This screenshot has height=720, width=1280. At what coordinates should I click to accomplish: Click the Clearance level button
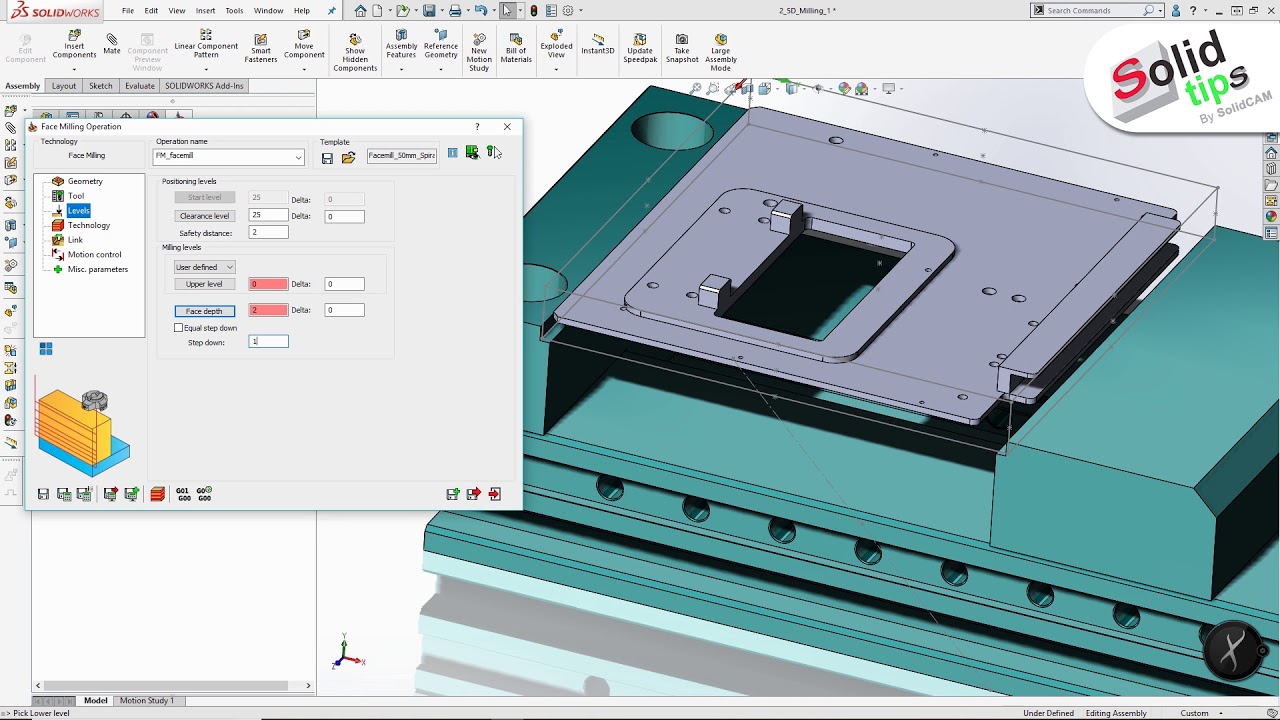click(x=204, y=216)
